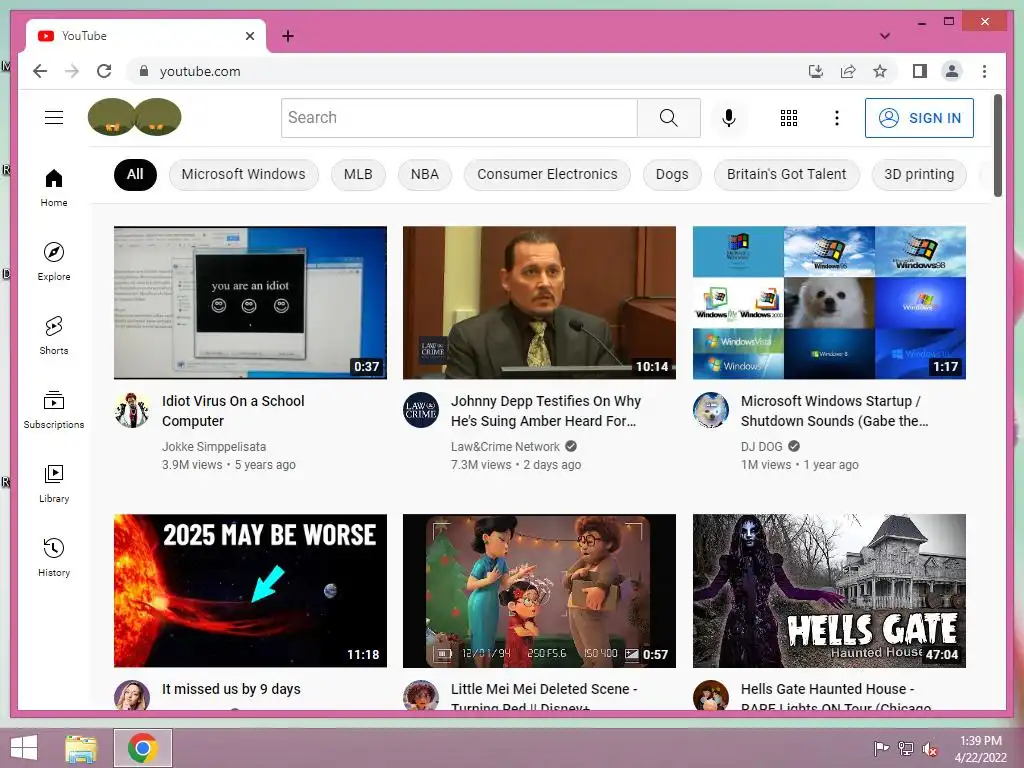Click the Johnny Depp courtroom thumbnail
1024x768 pixels.
[x=539, y=302]
